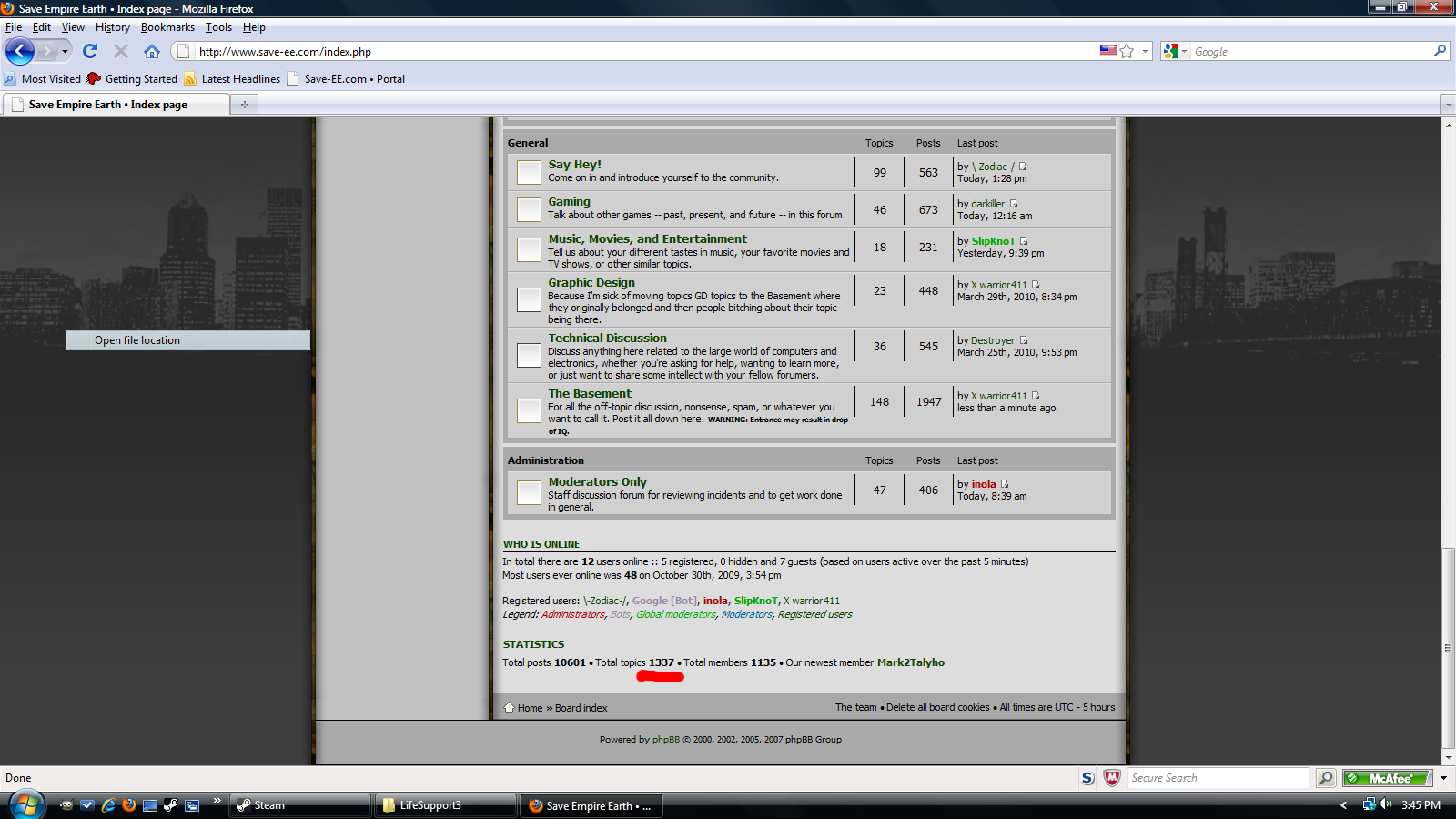Image resolution: width=1456 pixels, height=819 pixels.
Task: Click the search magnifier in Google box
Action: [x=1440, y=52]
